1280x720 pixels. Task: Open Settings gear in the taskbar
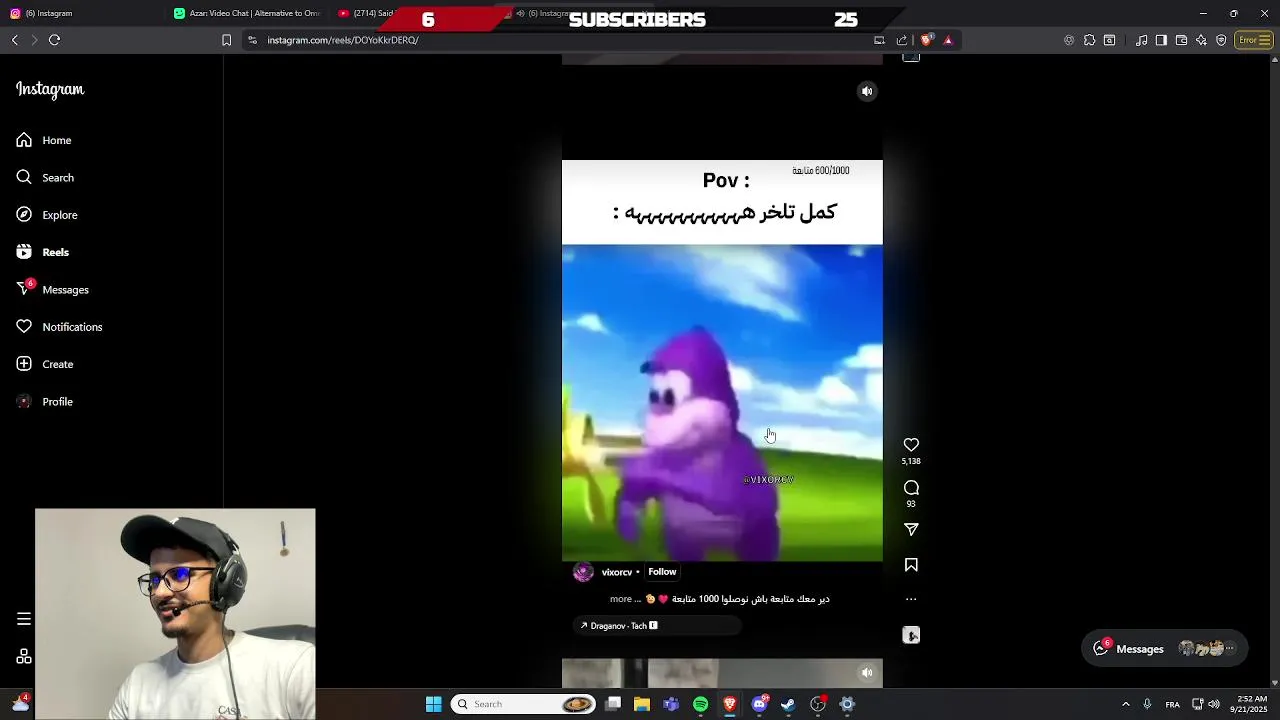coord(847,704)
